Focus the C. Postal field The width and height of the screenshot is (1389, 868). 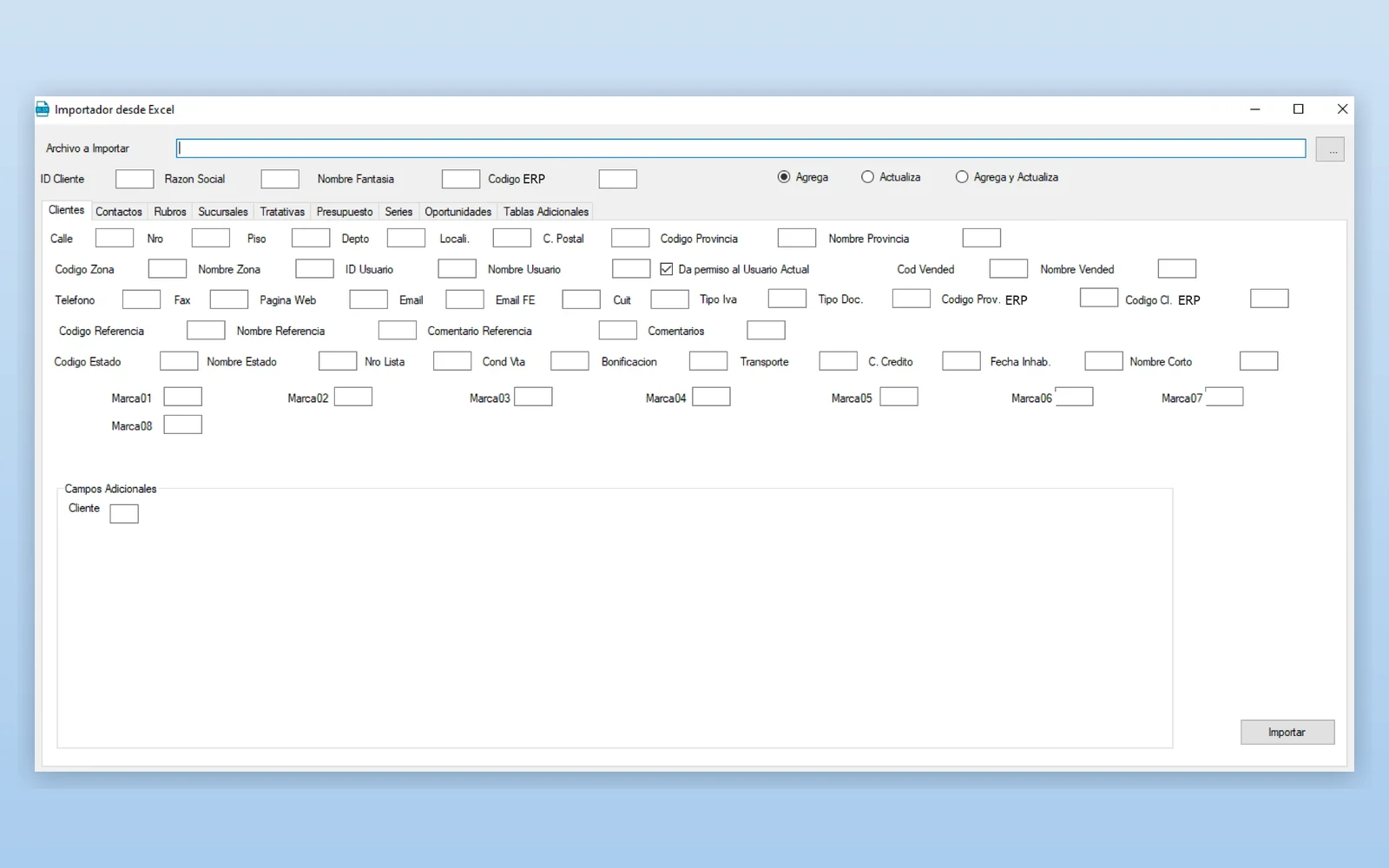[x=630, y=238]
